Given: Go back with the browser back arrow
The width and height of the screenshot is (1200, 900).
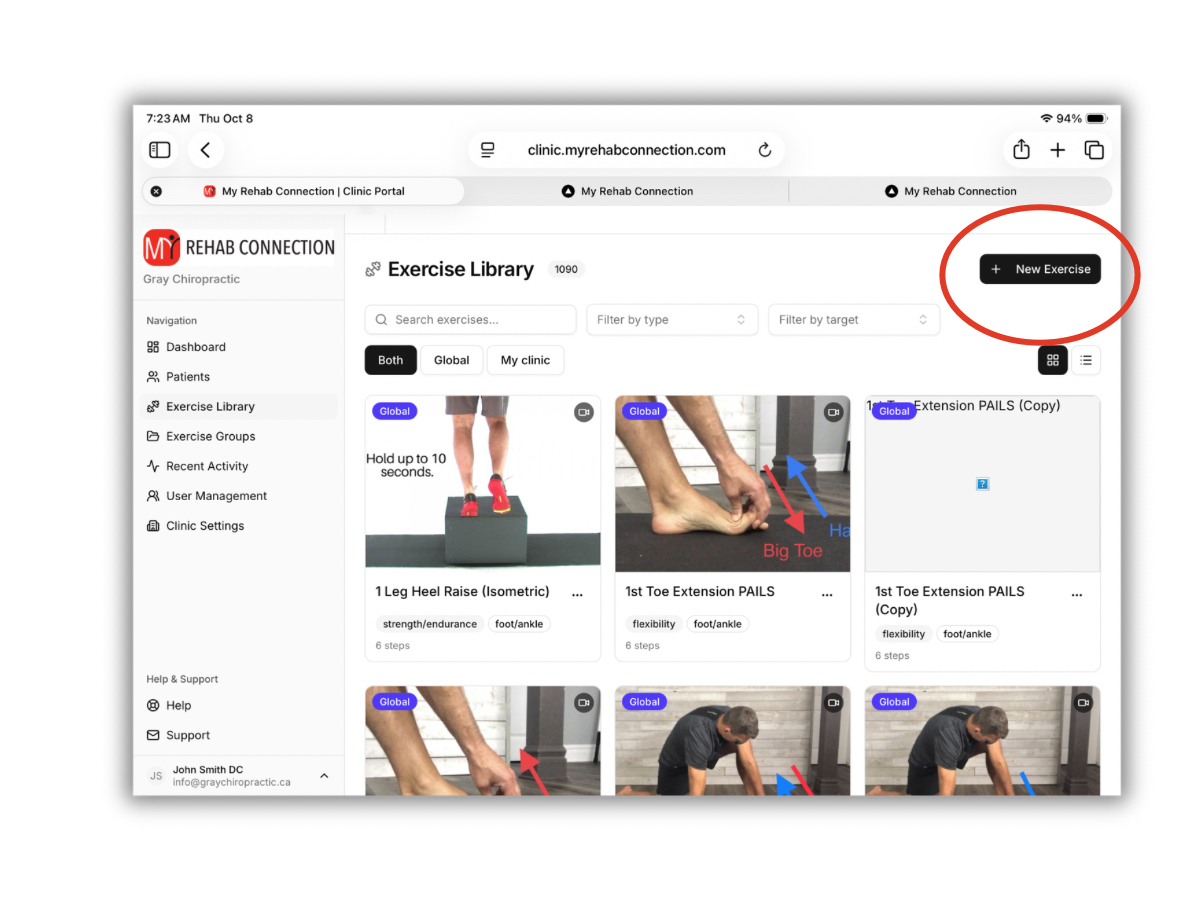Looking at the screenshot, I should 205,150.
